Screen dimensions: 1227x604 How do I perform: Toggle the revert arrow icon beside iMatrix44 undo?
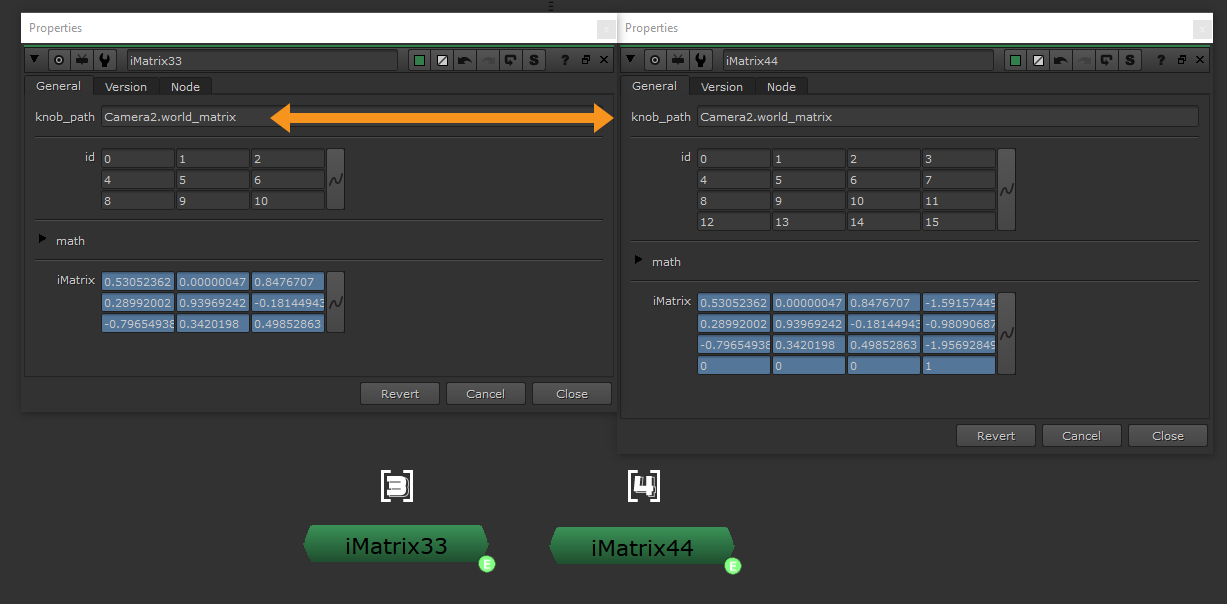click(x=1106, y=60)
